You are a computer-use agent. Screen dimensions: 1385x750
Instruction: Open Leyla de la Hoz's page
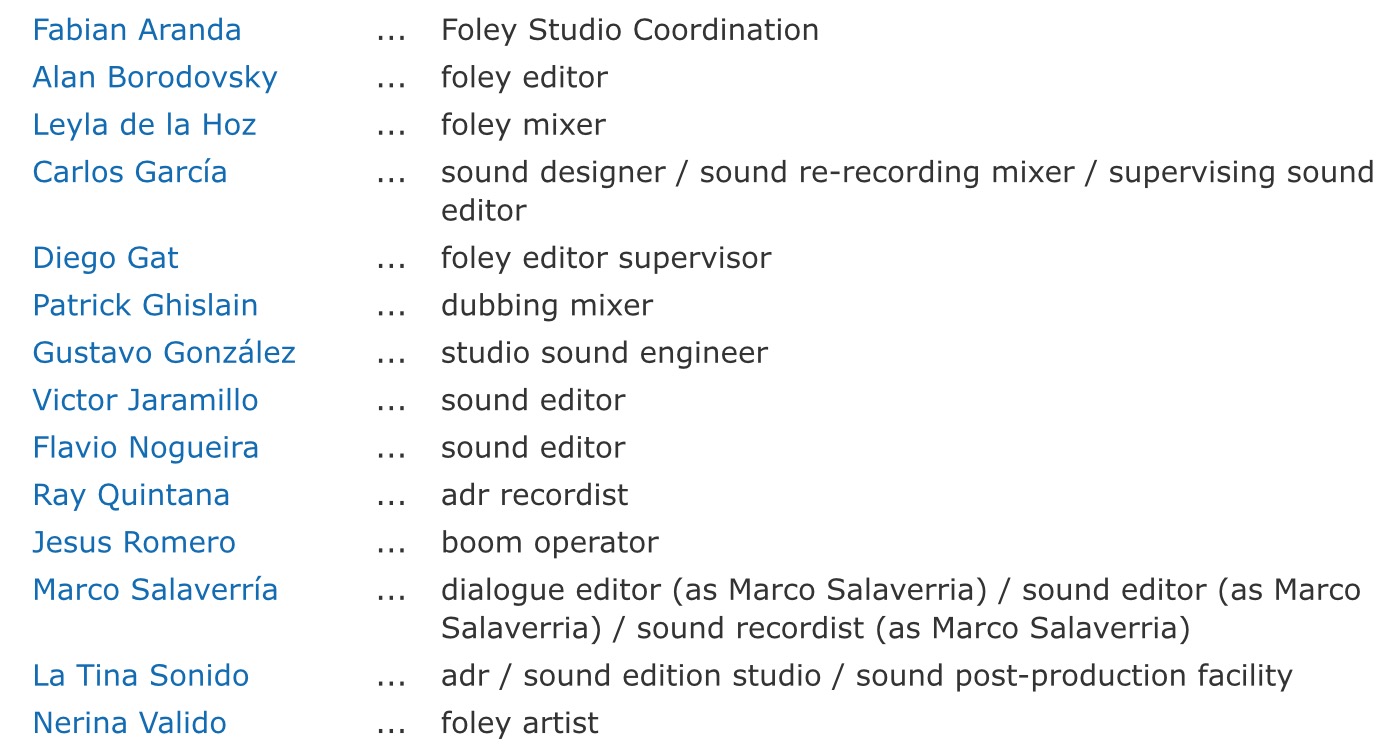(x=144, y=125)
